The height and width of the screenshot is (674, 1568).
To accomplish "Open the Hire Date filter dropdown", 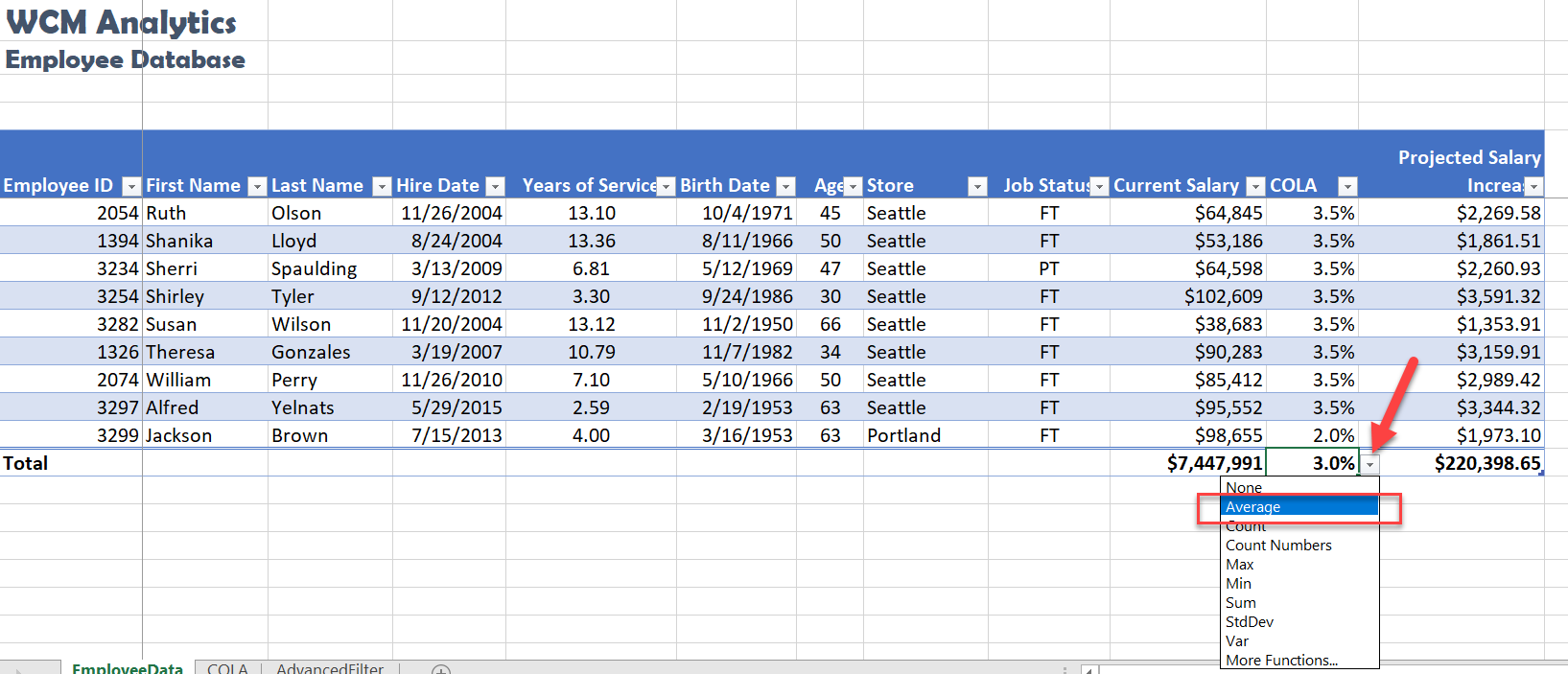I will pos(495,186).
